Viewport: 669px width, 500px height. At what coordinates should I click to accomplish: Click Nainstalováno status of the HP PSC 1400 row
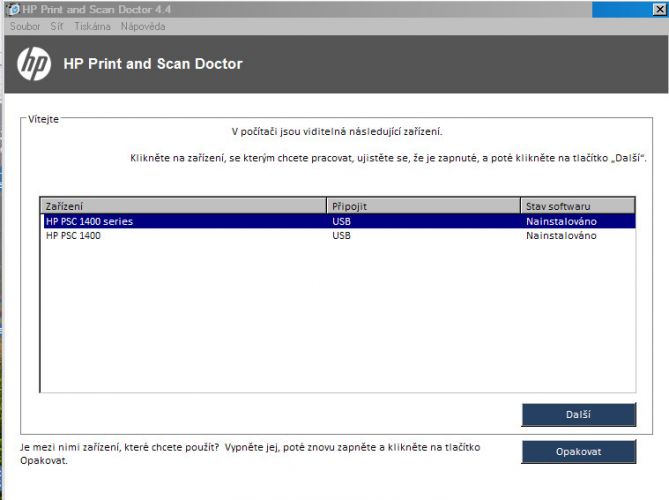[561, 235]
